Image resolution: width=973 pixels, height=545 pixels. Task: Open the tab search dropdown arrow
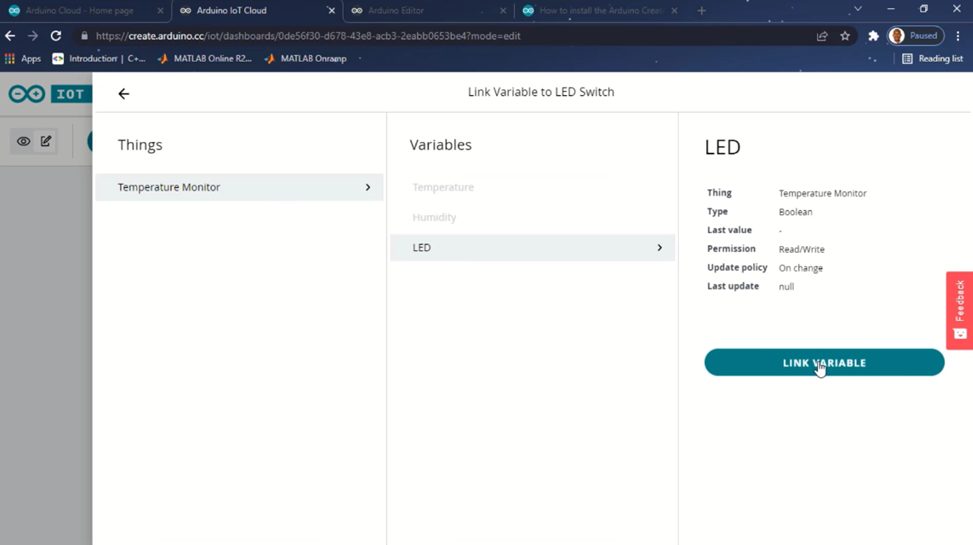857,10
